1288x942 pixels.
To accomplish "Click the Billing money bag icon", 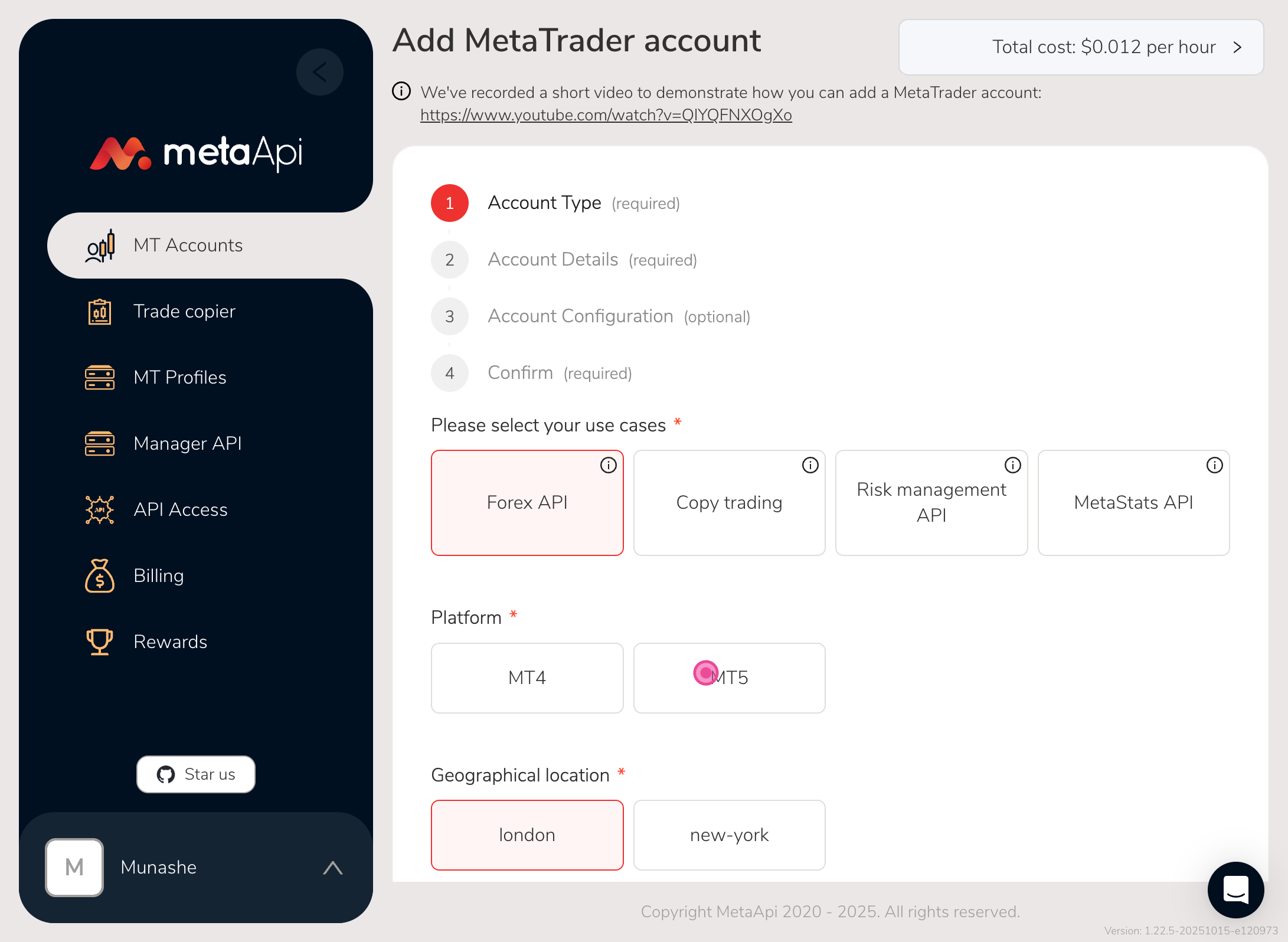I will click(x=100, y=575).
